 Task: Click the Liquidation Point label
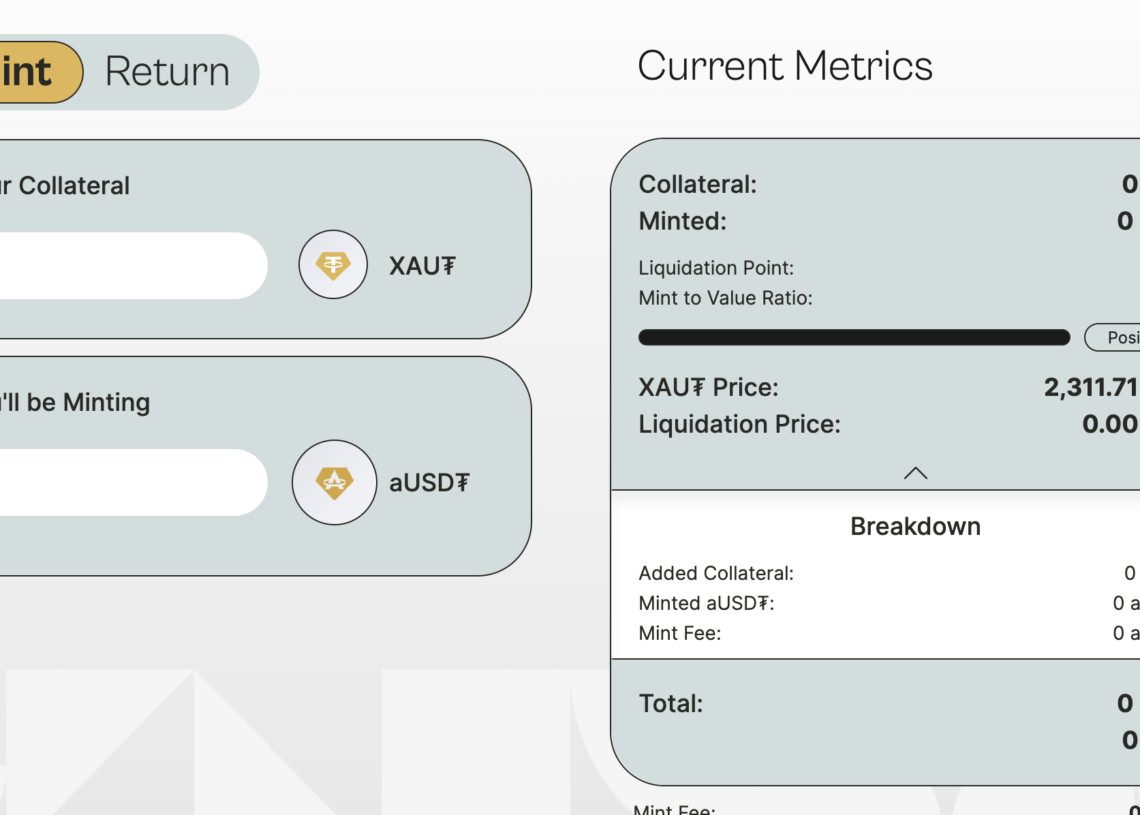coord(716,268)
